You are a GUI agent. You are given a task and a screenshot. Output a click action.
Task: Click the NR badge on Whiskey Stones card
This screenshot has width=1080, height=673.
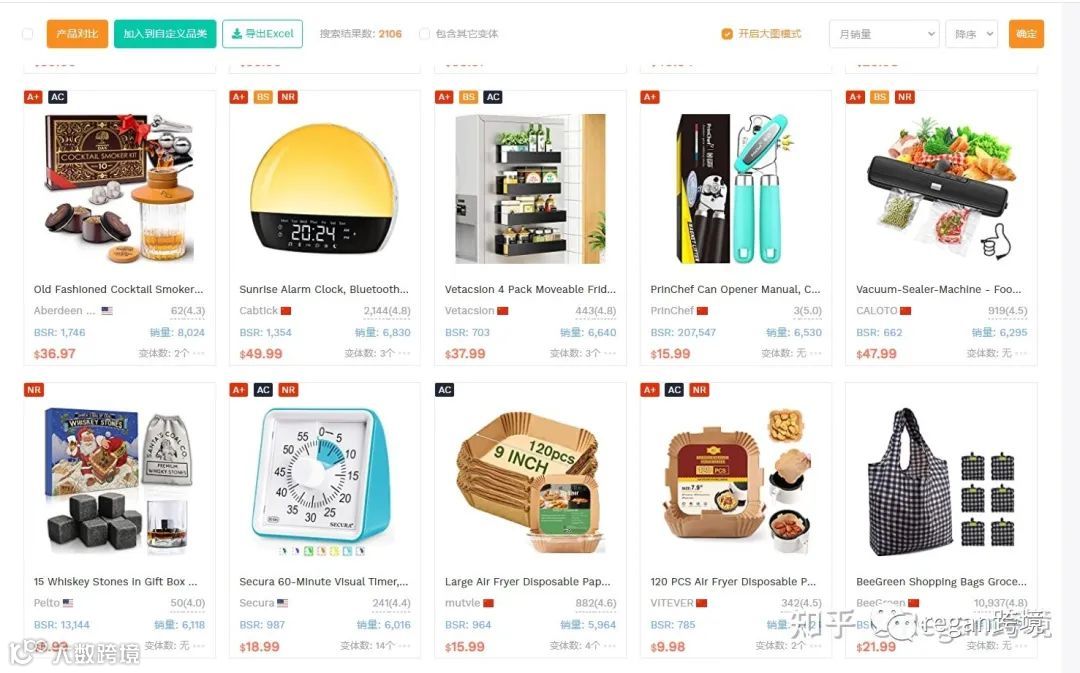click(x=34, y=390)
